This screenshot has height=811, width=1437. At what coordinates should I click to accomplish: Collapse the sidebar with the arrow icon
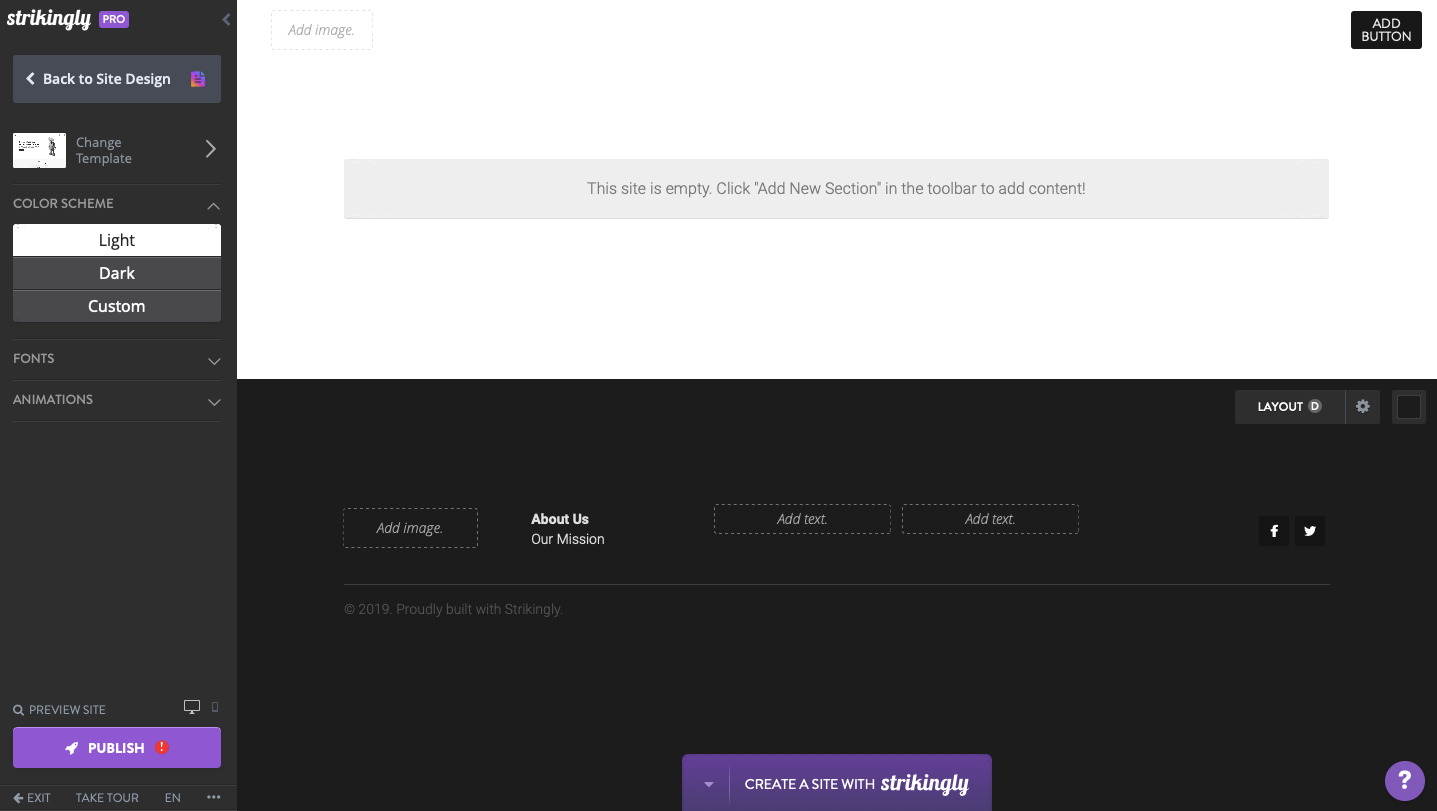coord(225,19)
